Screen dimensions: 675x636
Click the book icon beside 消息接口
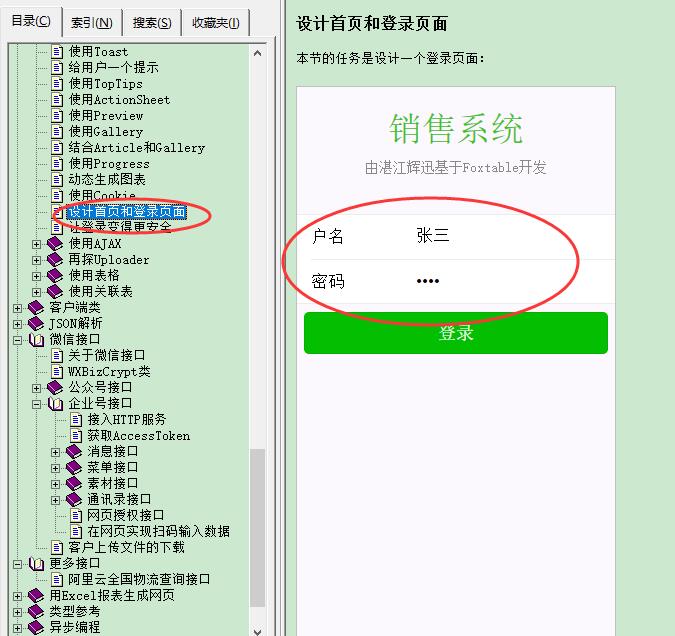click(74, 452)
